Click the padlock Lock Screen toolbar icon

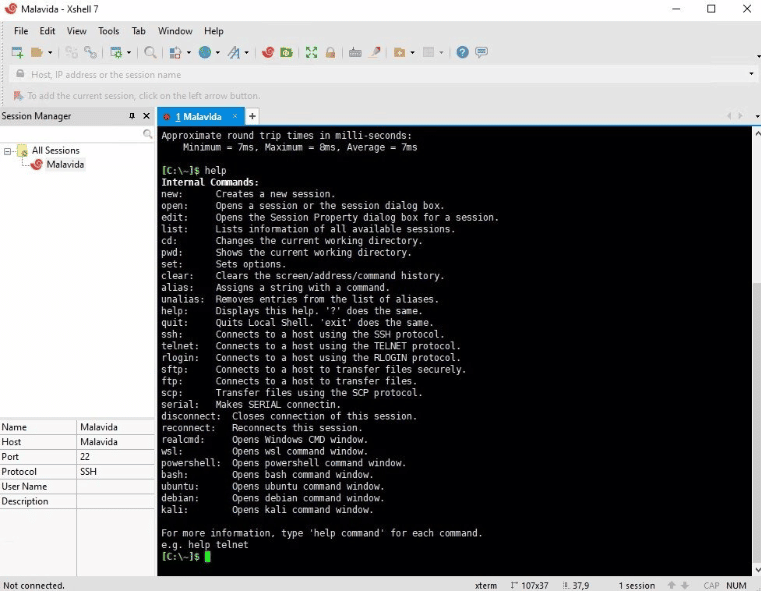(328, 52)
